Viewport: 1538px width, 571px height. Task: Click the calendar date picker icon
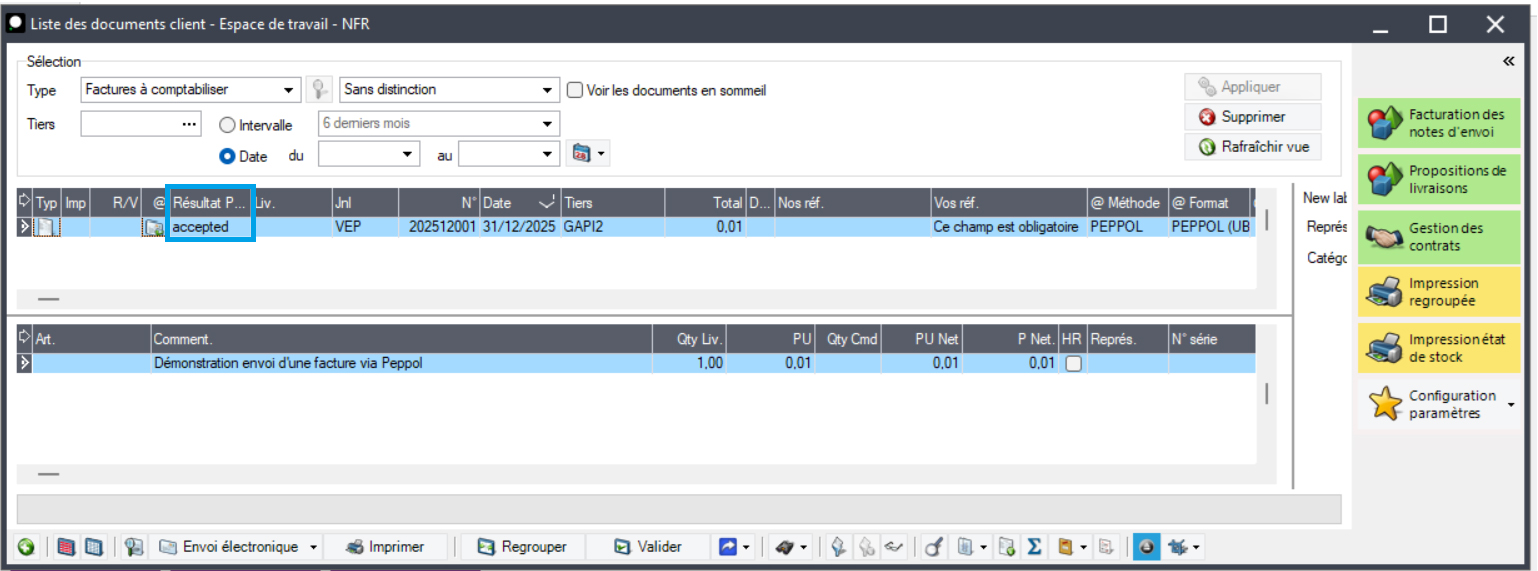pyautogui.click(x=581, y=154)
